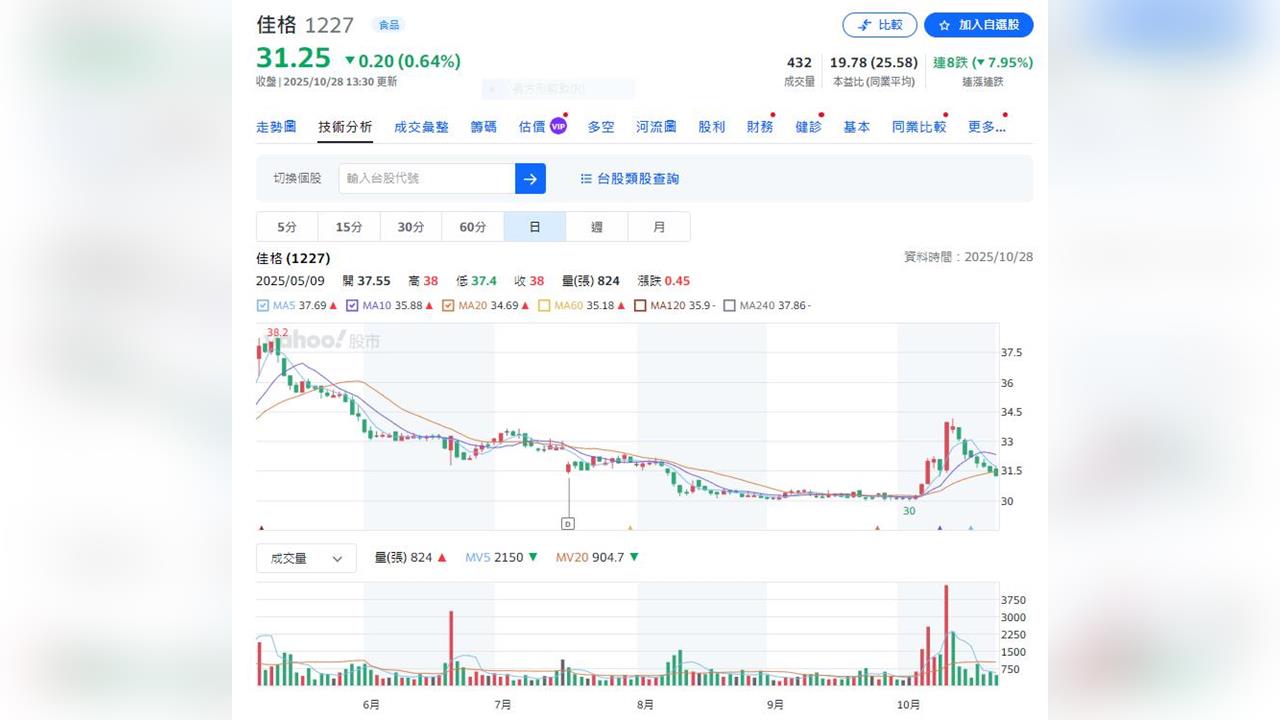The height and width of the screenshot is (720, 1280).
Task: Switch to the 走勢圖 tab
Action: coord(276,126)
